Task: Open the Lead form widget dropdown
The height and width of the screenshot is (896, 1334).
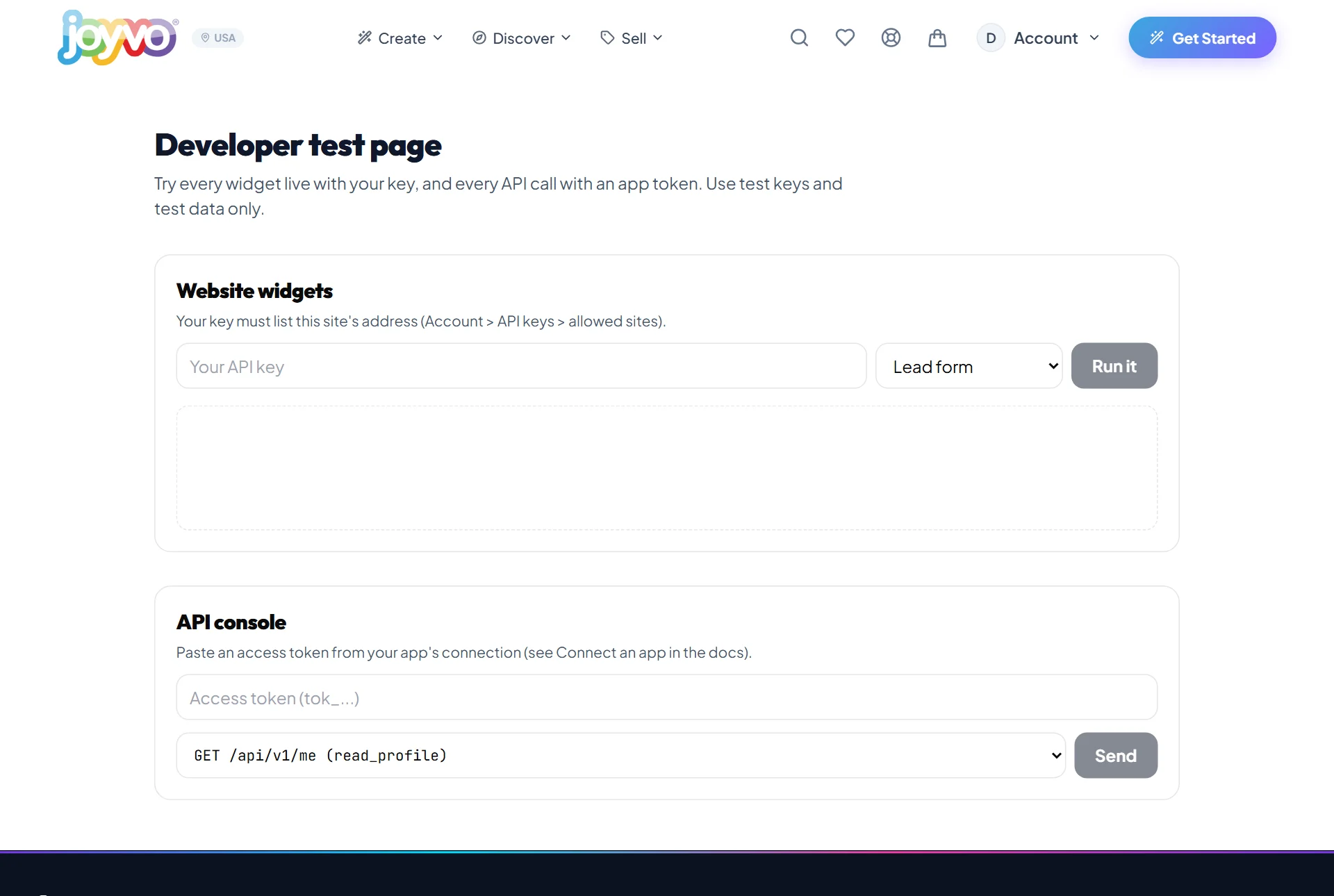Action: [969, 366]
